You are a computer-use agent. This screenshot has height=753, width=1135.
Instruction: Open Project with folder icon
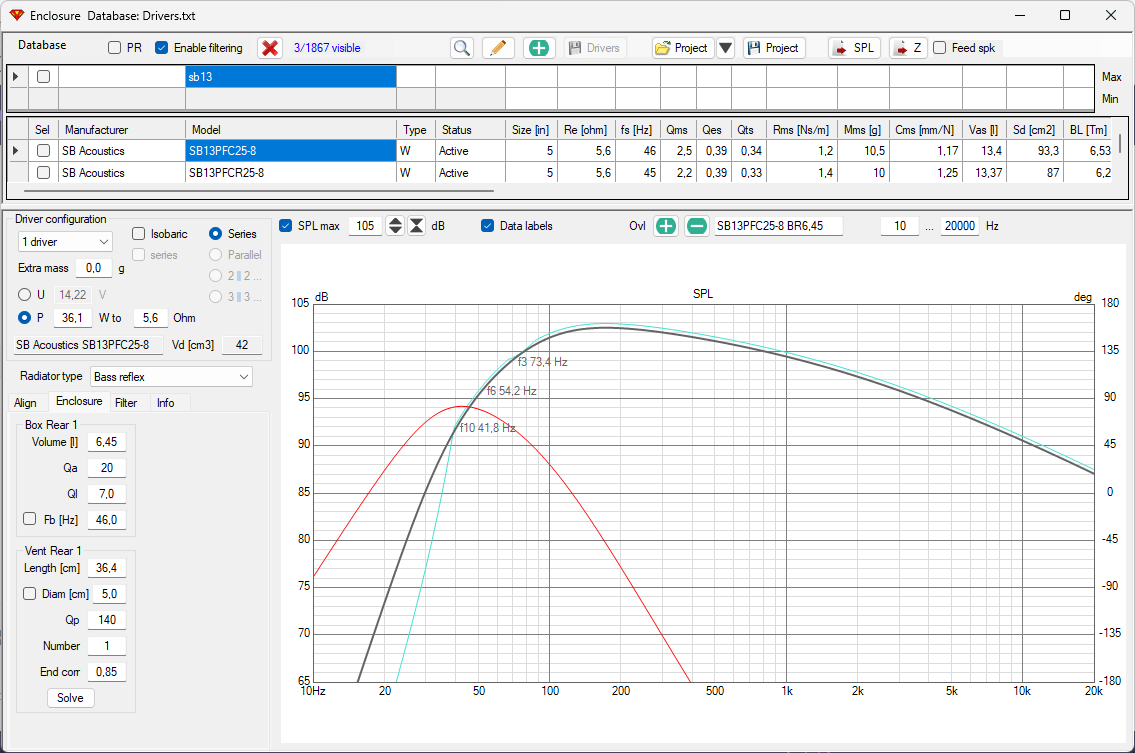pyautogui.click(x=683, y=48)
